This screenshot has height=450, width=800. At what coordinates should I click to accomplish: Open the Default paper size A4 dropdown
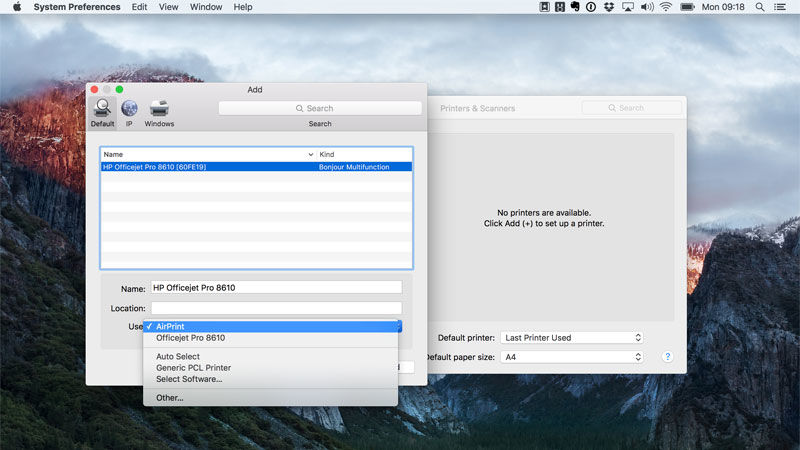pyautogui.click(x=571, y=357)
